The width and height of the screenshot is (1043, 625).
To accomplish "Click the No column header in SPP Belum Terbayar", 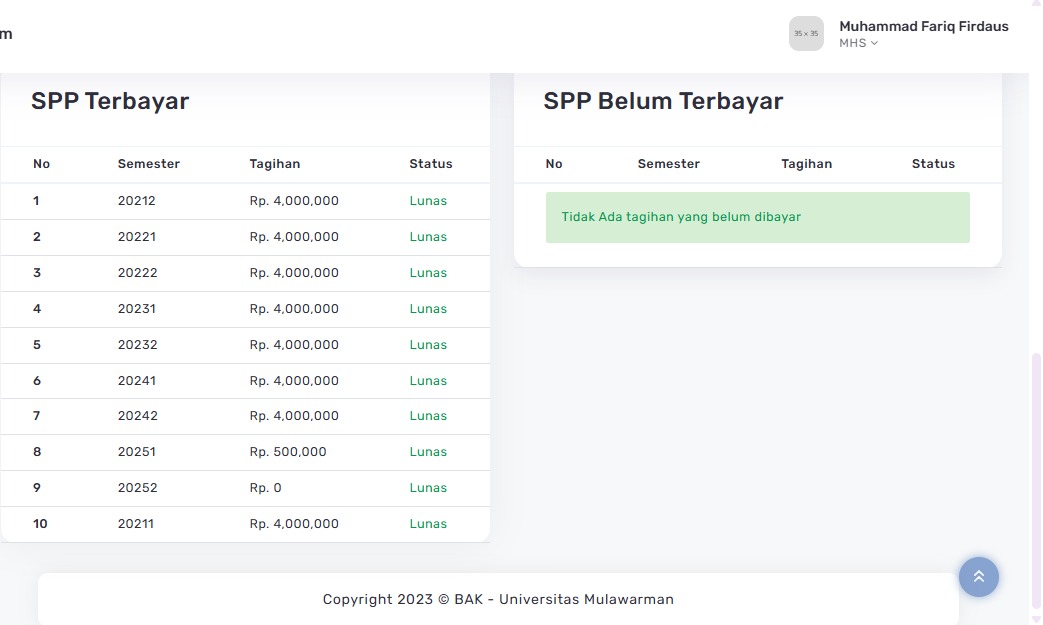I will 554,164.
